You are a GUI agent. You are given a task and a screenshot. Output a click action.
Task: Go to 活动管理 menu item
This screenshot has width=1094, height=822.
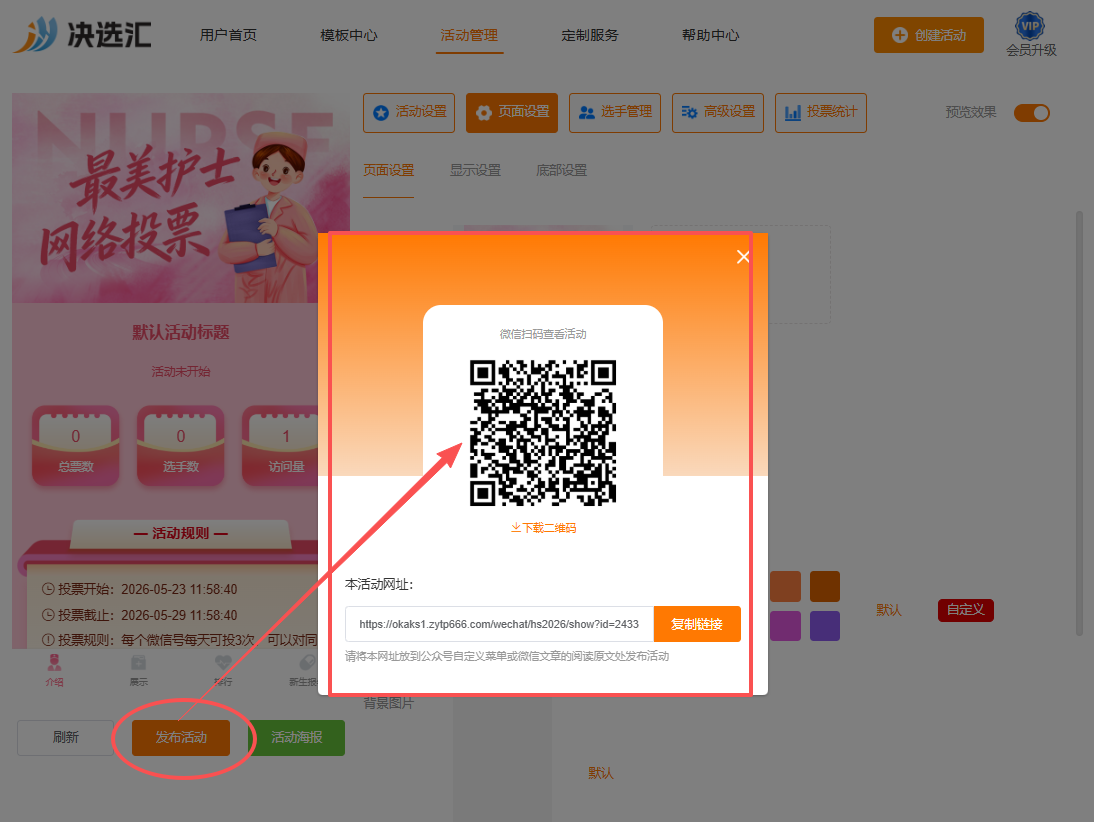click(469, 35)
